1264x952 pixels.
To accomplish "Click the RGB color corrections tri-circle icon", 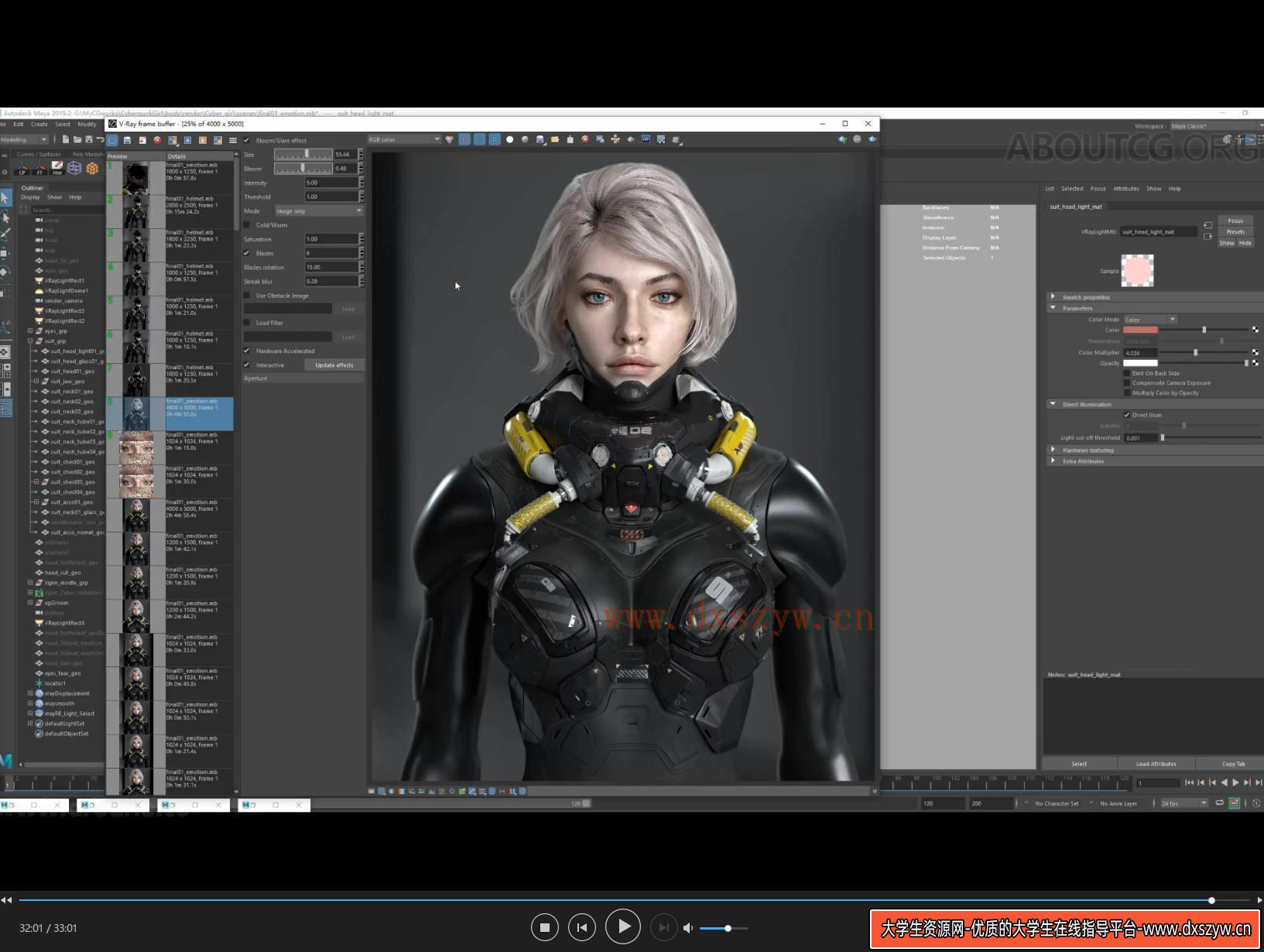I will [x=450, y=140].
